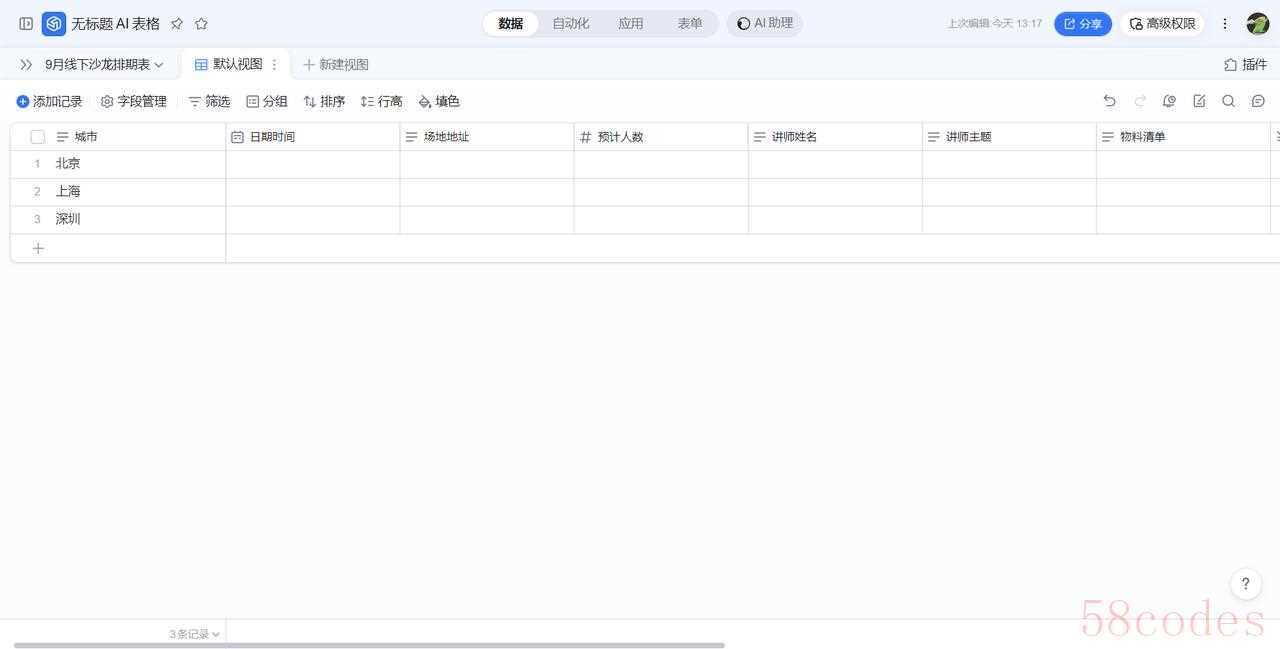Screen dimensions: 1280x649
Task: Switch to the 表单 tab
Action: tap(689, 24)
